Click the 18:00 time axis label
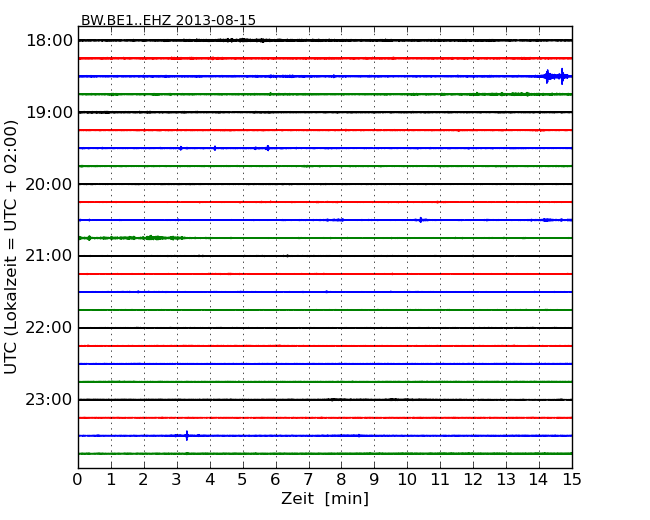 [x=49, y=41]
